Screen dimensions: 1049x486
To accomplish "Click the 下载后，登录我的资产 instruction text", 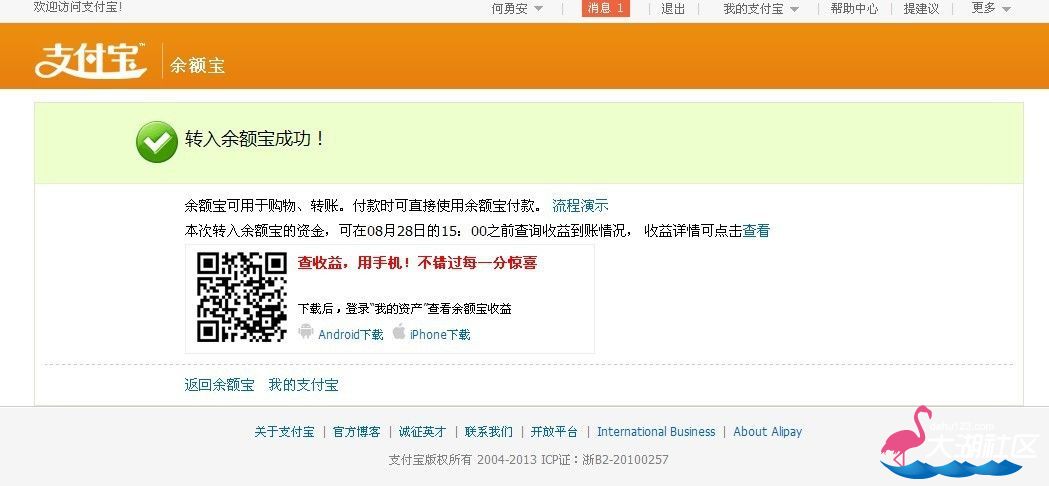I will point(404,309).
